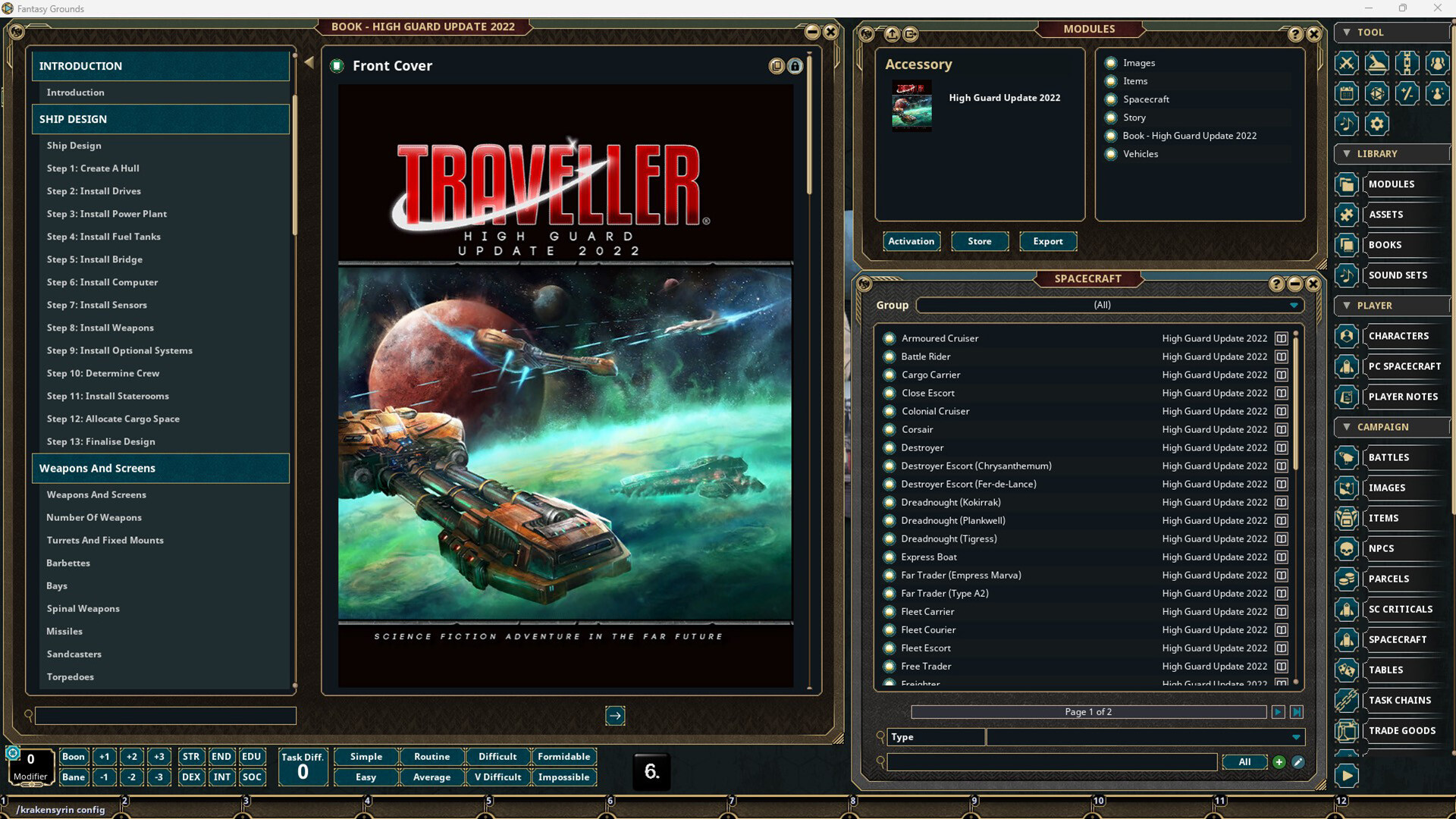The width and height of the screenshot is (1456, 819).
Task: Click the Task Chains icon in sidebar
Action: point(1347,700)
